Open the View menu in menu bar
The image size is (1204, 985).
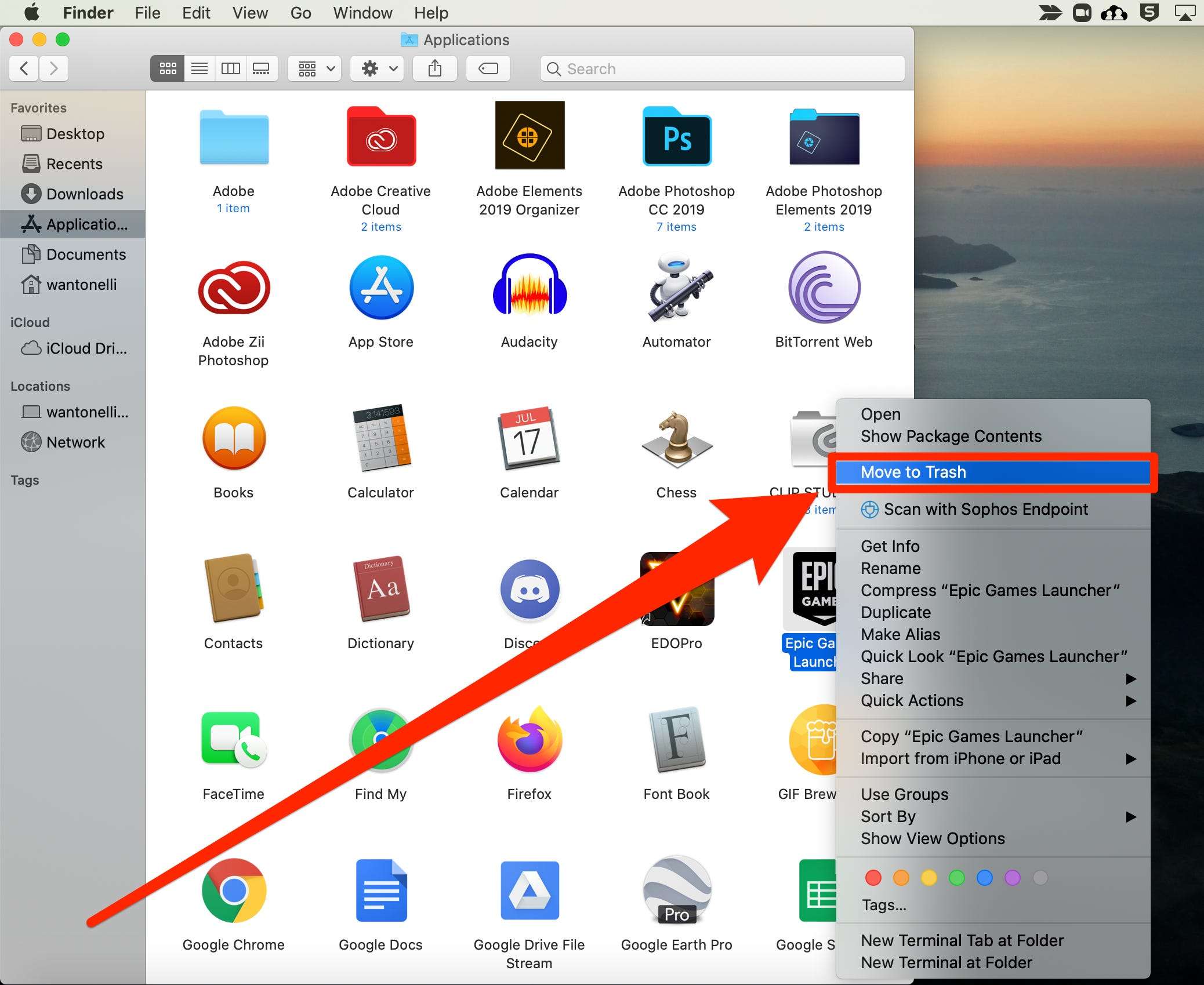click(x=250, y=13)
